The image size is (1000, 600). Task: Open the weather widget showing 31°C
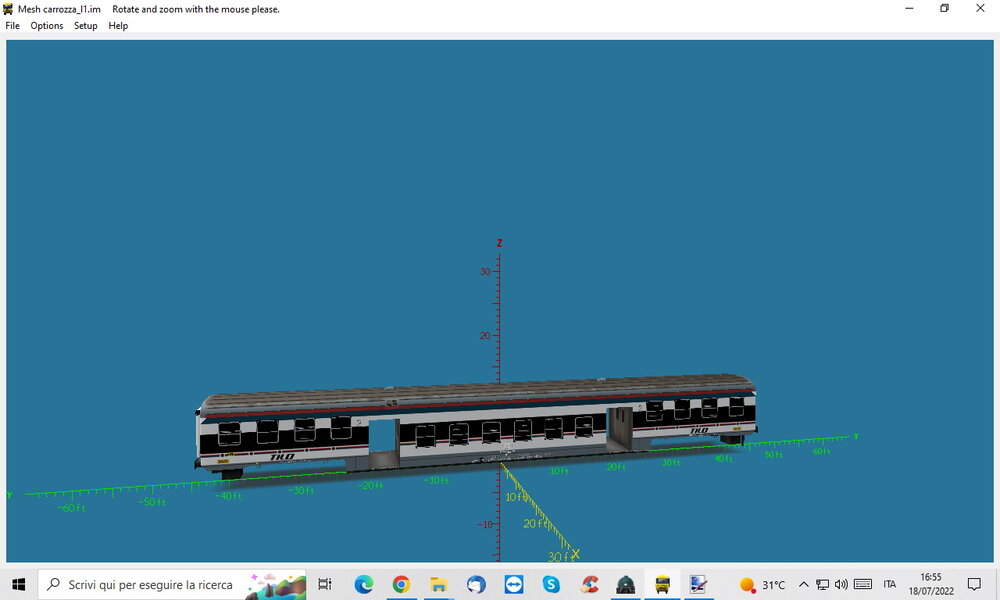(762, 584)
